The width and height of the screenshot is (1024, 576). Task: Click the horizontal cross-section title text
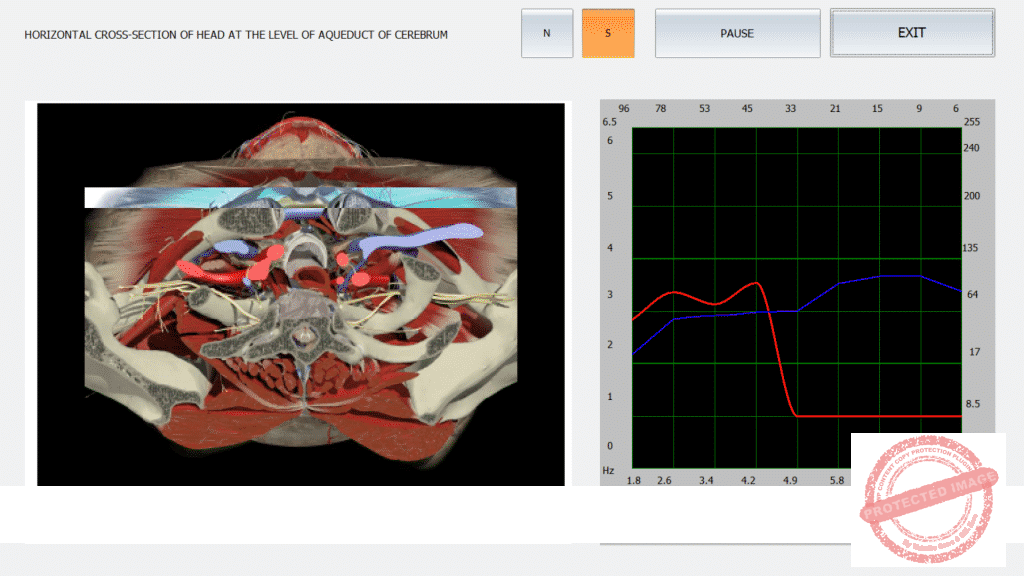click(x=236, y=34)
